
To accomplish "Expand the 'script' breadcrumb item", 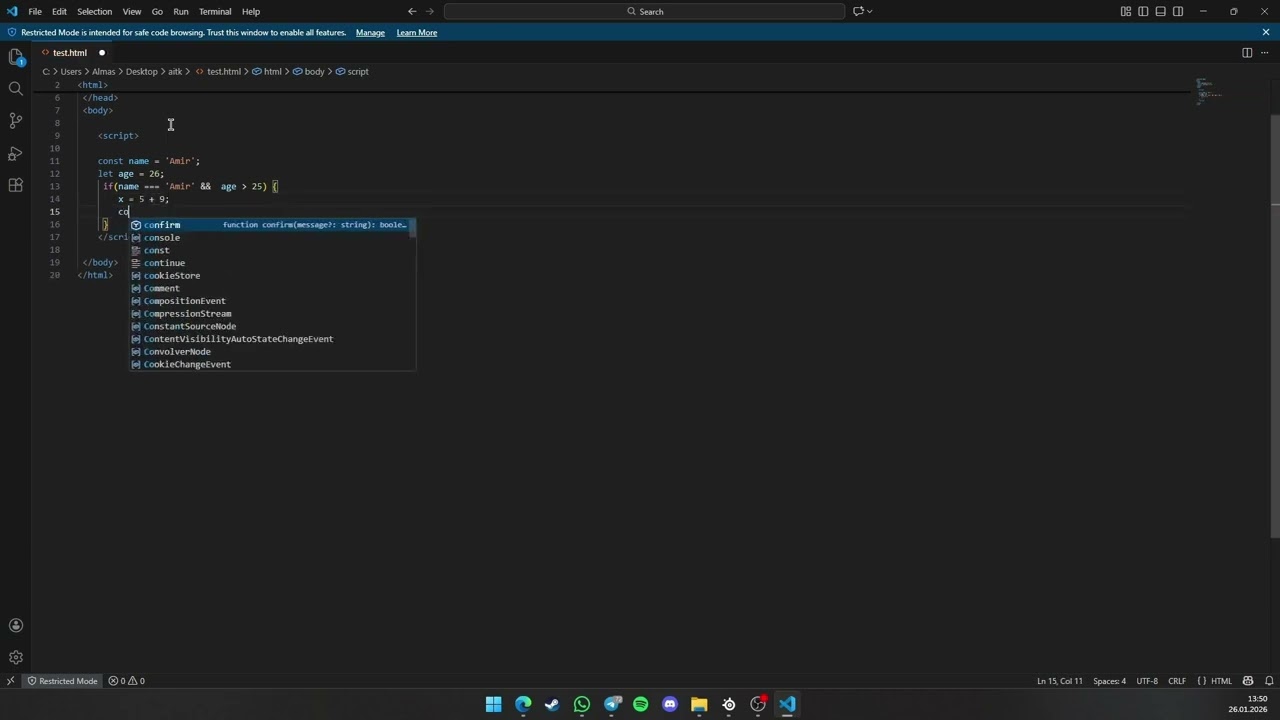I will pyautogui.click(x=352, y=71).
